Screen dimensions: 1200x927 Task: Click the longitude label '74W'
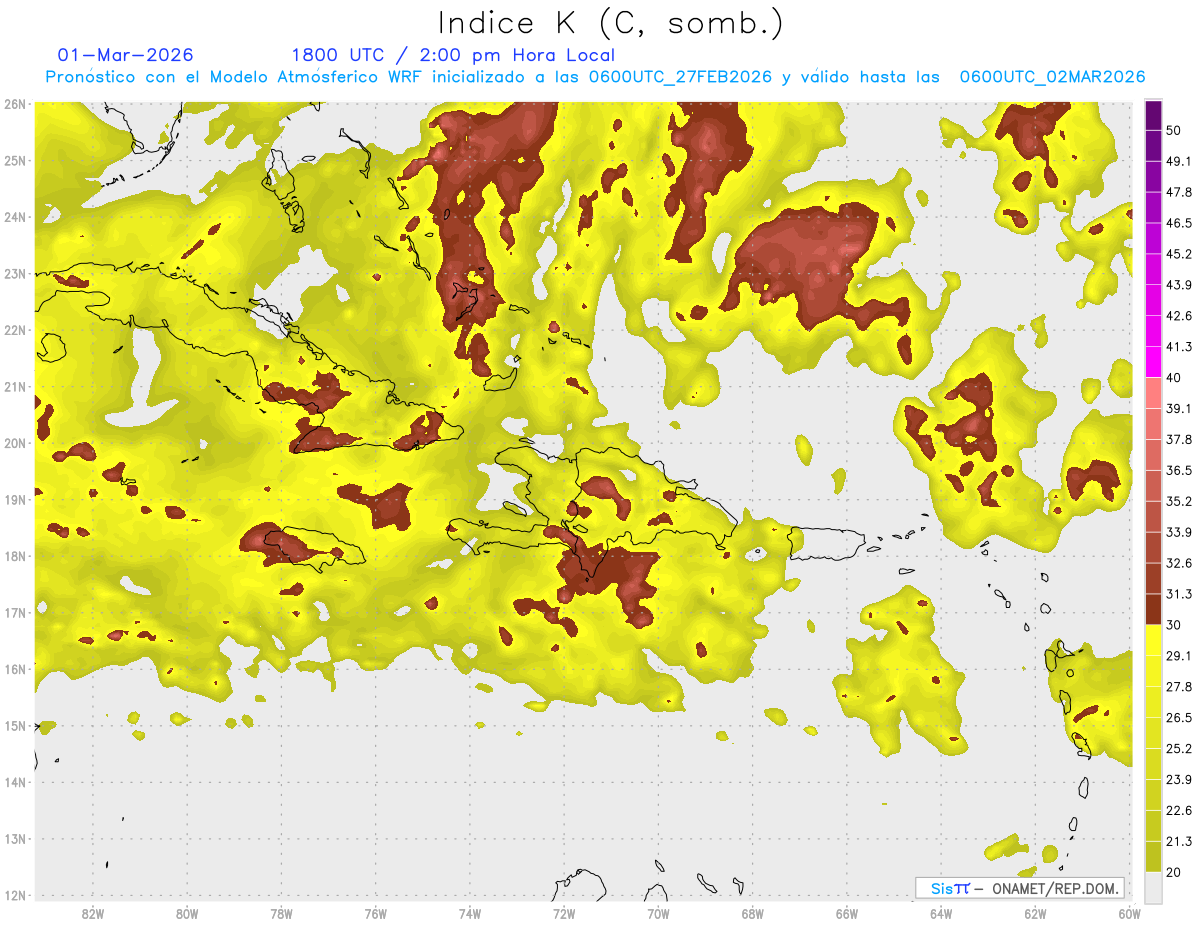(470, 914)
